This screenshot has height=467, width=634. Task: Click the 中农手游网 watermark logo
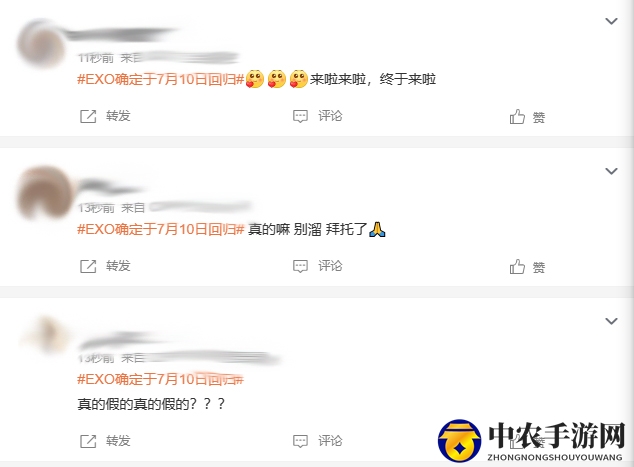(532, 441)
